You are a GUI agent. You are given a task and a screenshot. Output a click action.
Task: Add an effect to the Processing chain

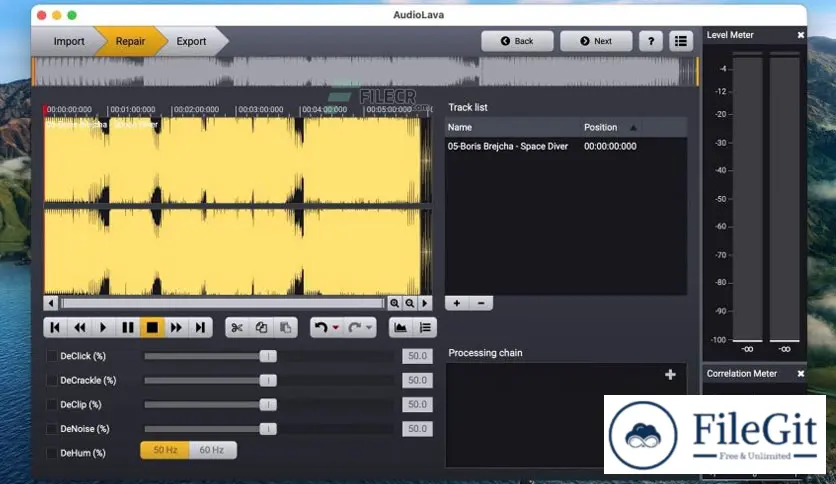click(x=670, y=375)
